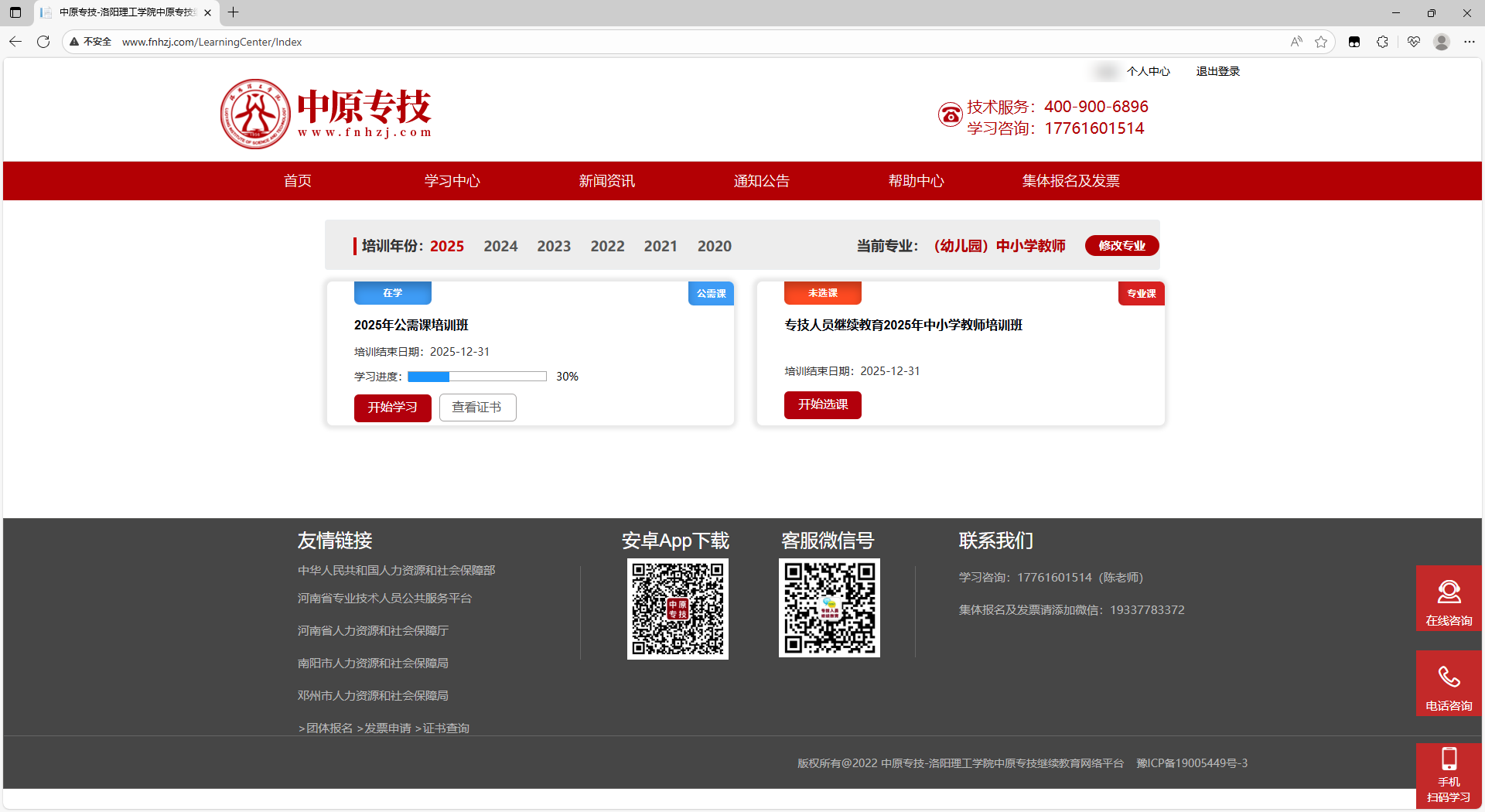Open the 2025年公需课培训班 course title
This screenshot has width=1485, height=812.
tap(411, 325)
